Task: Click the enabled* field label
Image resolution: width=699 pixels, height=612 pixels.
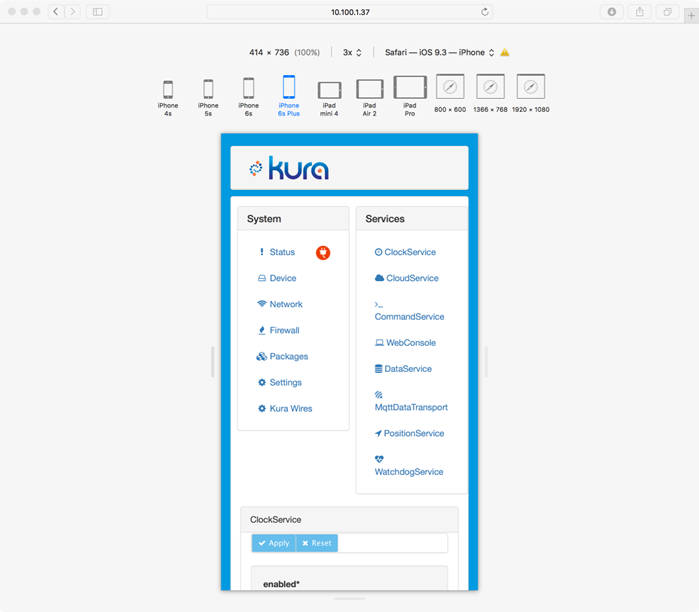Action: pos(281,584)
